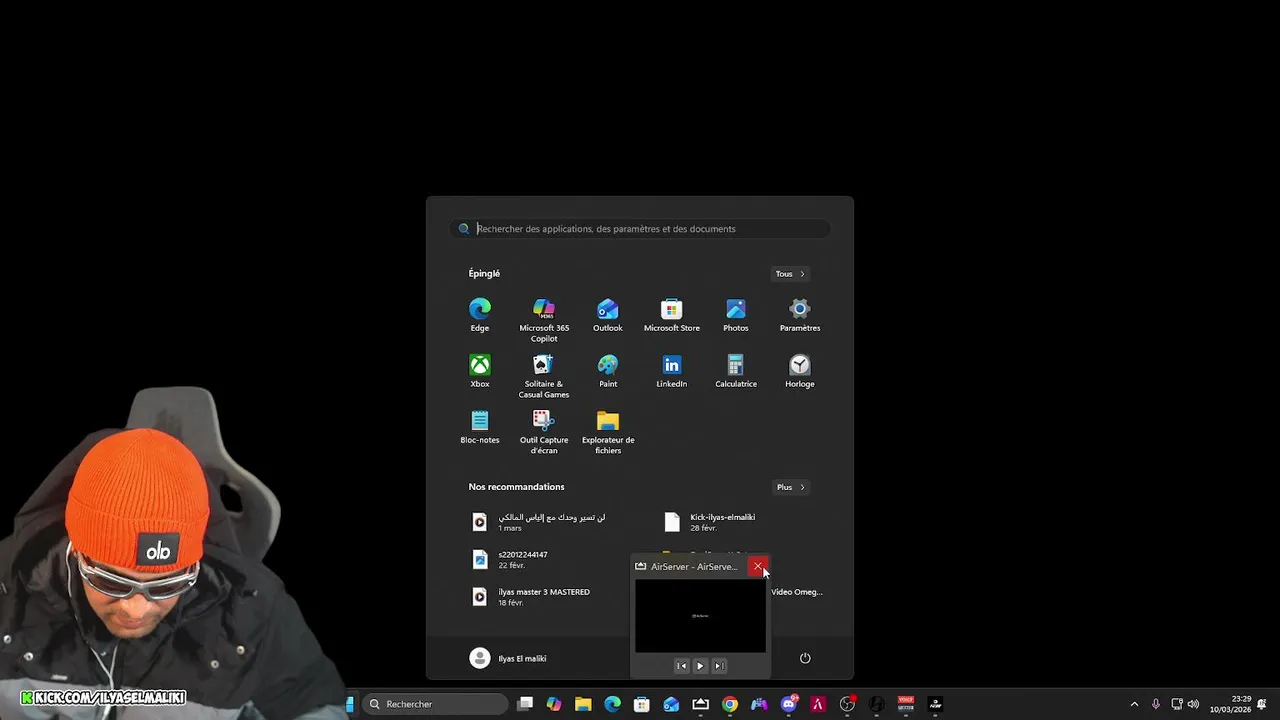Viewport: 1280px width, 720px height.
Task: Show more recommendations with the Plus button
Action: (790, 487)
